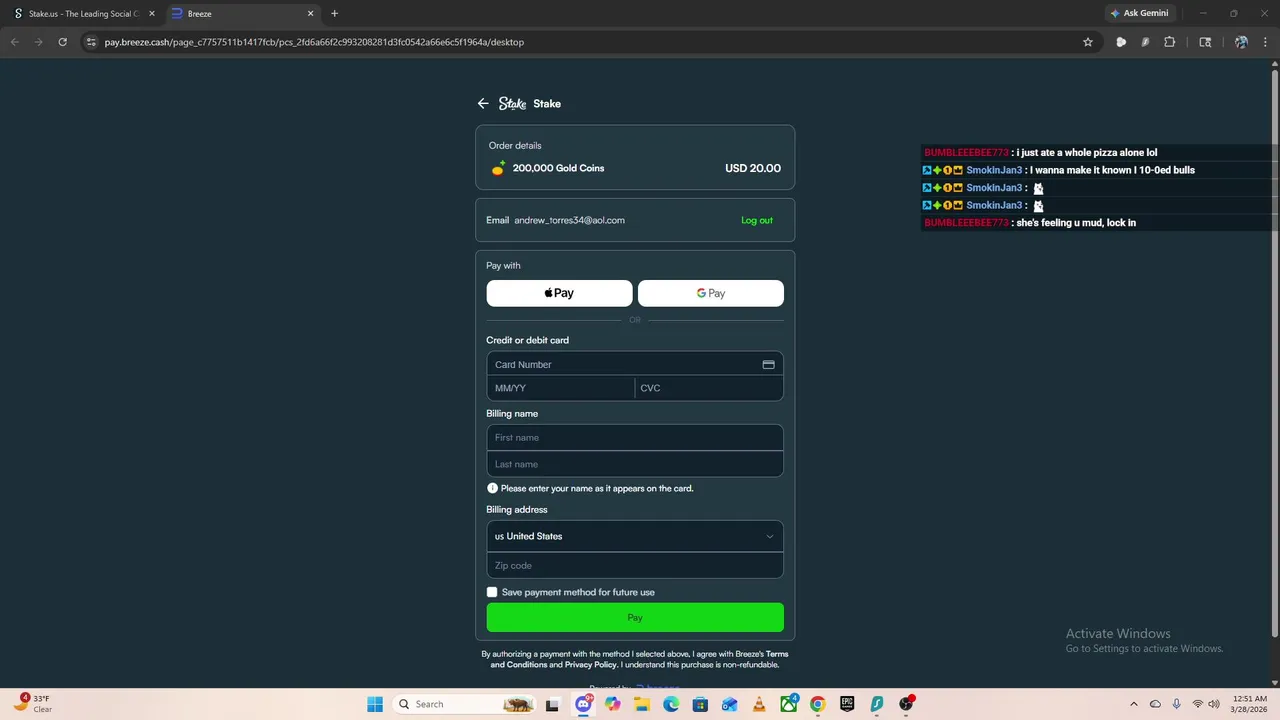Click the browser address bar URL
The image size is (1280, 720).
(x=314, y=42)
